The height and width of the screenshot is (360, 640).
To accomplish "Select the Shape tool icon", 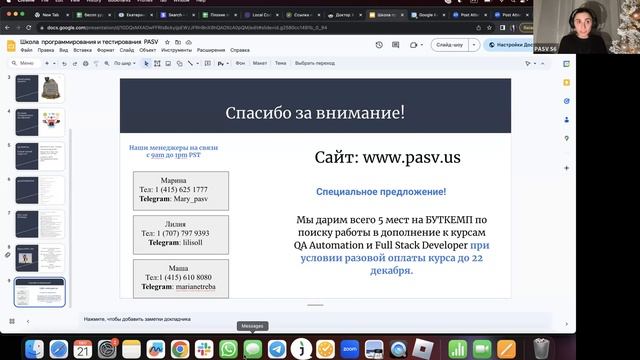I will 179,64.
